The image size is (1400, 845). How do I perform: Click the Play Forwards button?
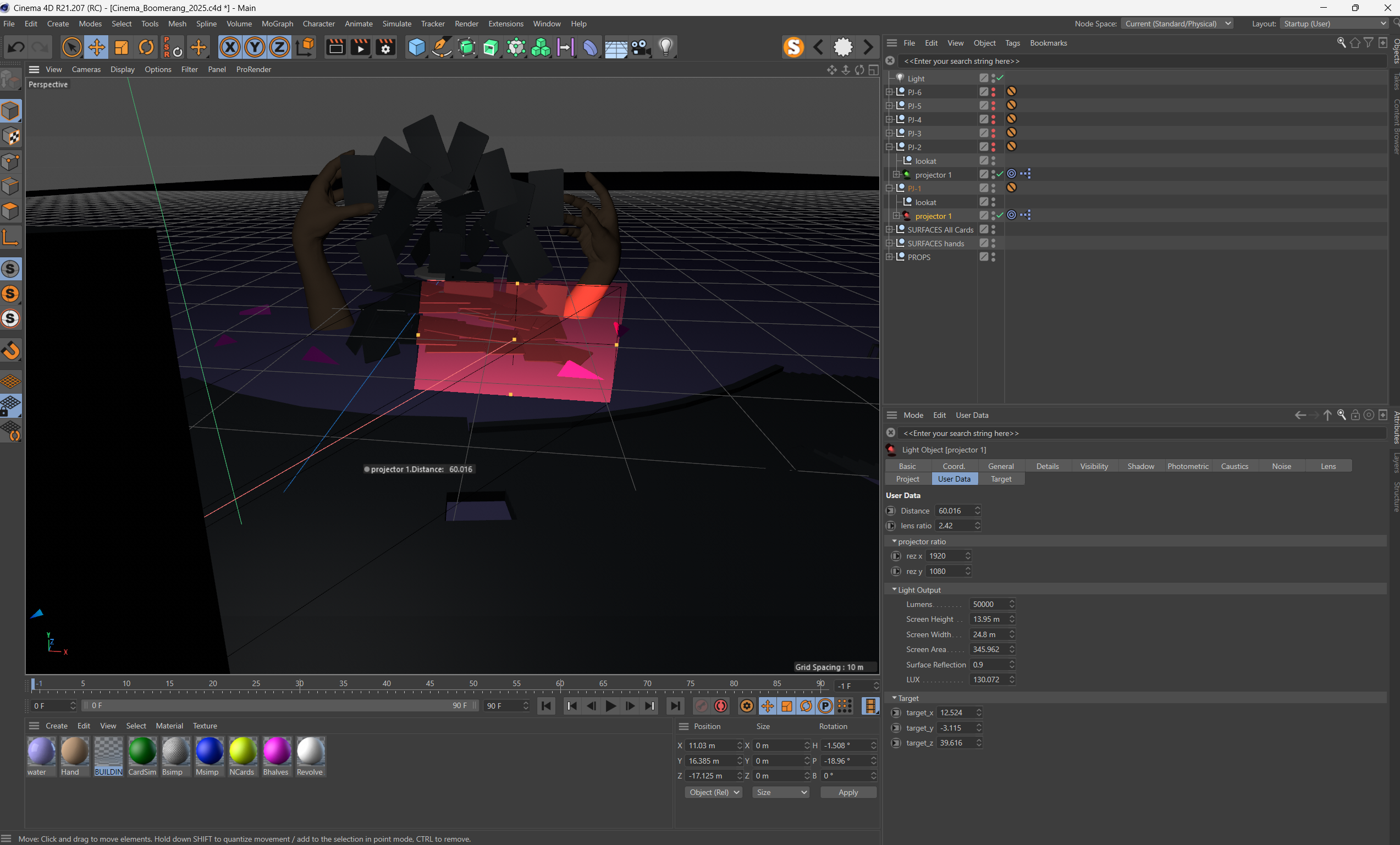[x=611, y=706]
